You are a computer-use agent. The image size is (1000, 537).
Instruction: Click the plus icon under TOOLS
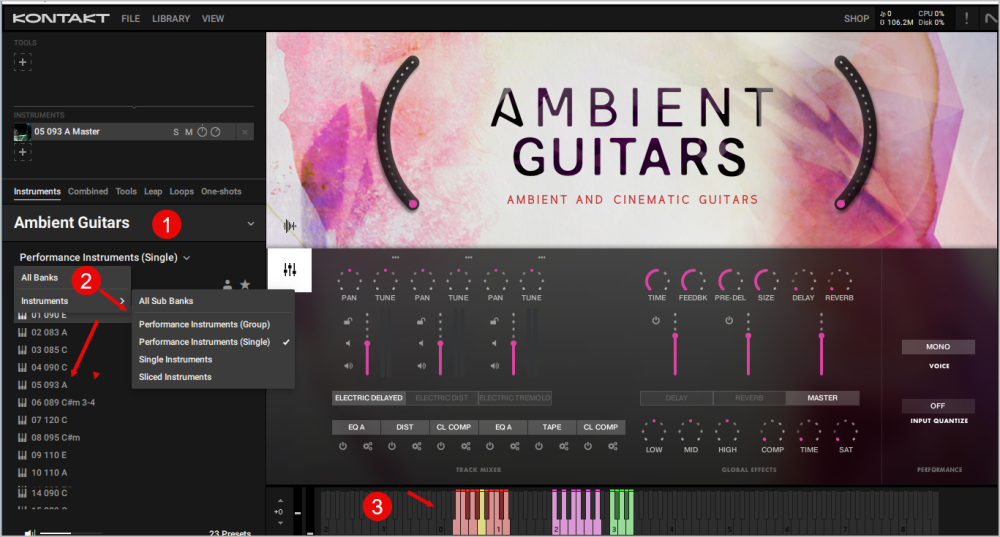22,62
